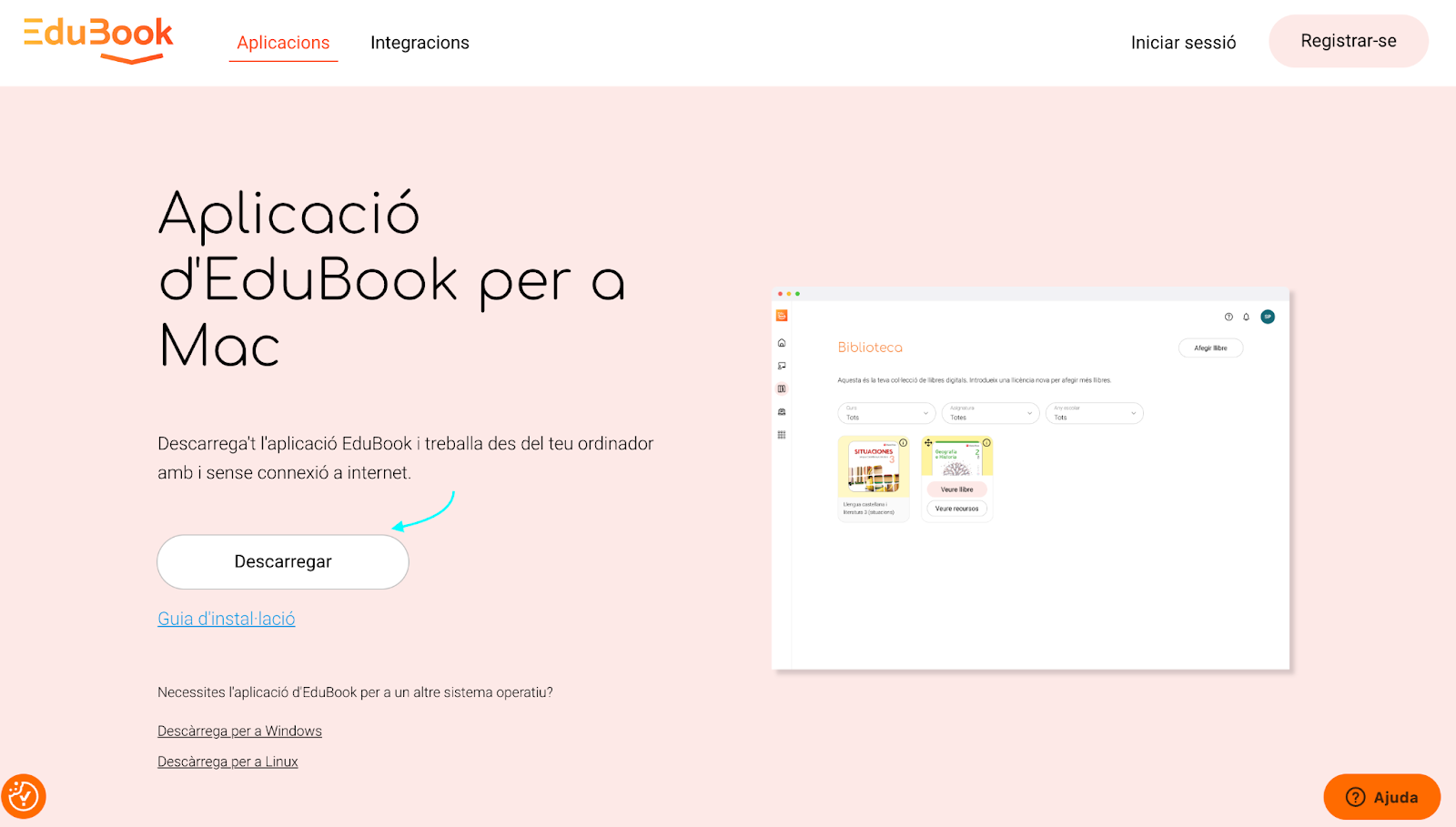Click the classroom icon in the app preview sidebar

pyautogui.click(x=782, y=366)
